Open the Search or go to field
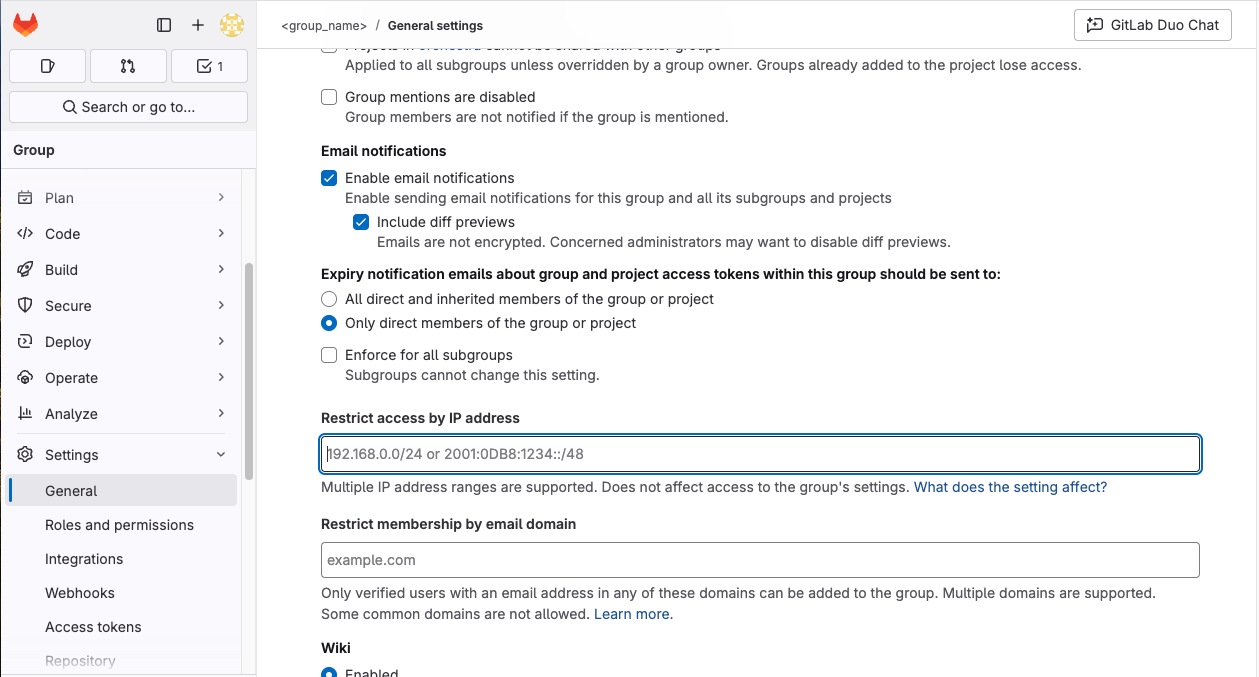The image size is (1259, 677). tap(128, 106)
